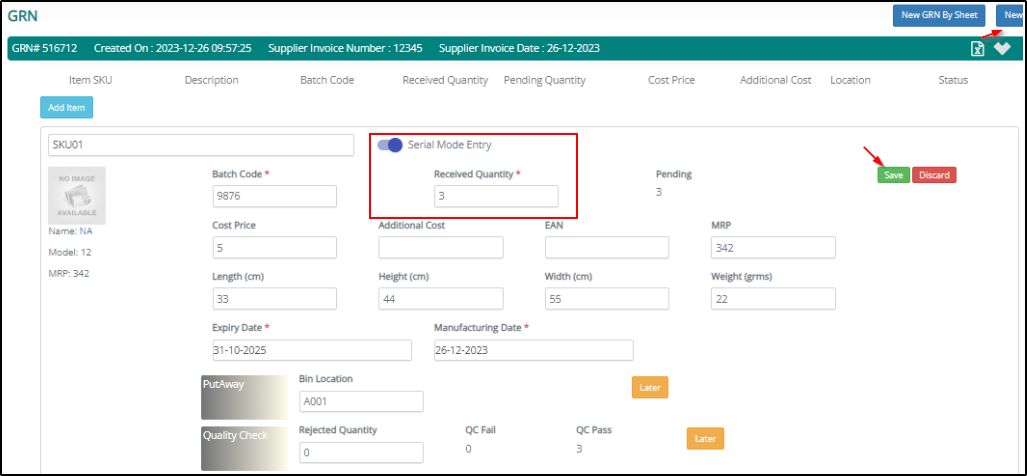Click the red Discard button

933,175
